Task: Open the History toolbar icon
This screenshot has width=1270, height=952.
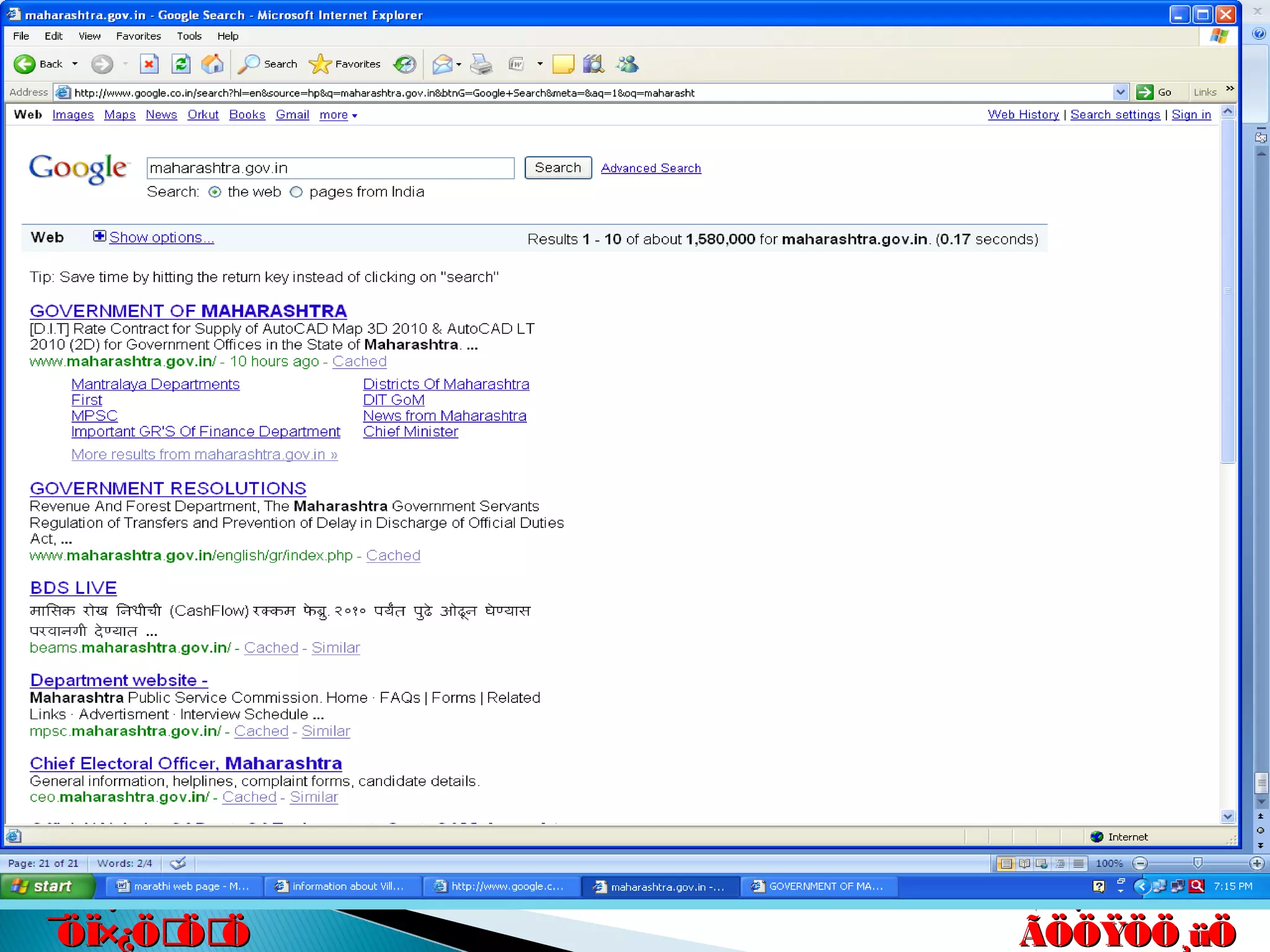Action: 405,64
